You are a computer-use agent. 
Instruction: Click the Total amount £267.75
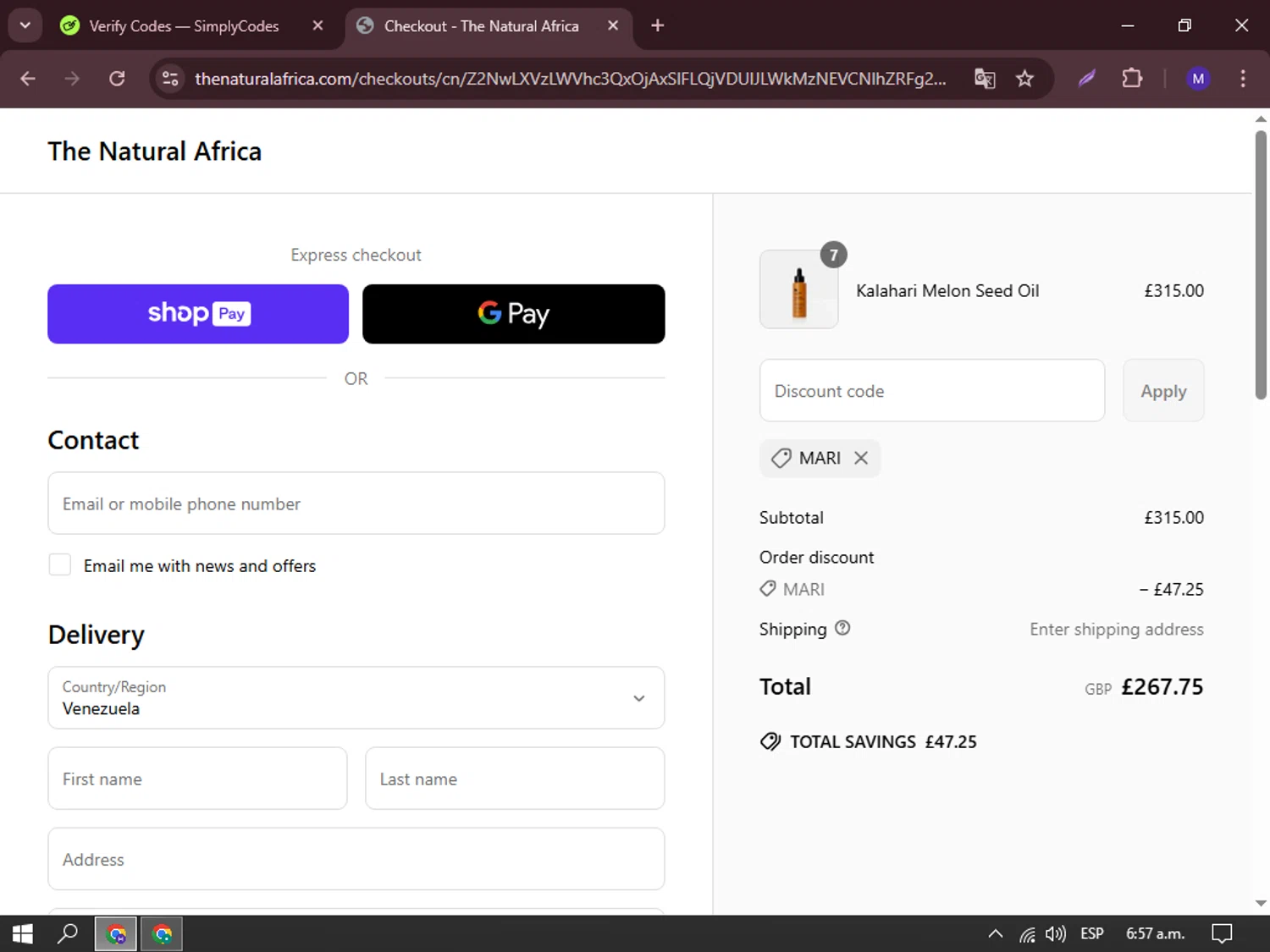click(x=1162, y=687)
